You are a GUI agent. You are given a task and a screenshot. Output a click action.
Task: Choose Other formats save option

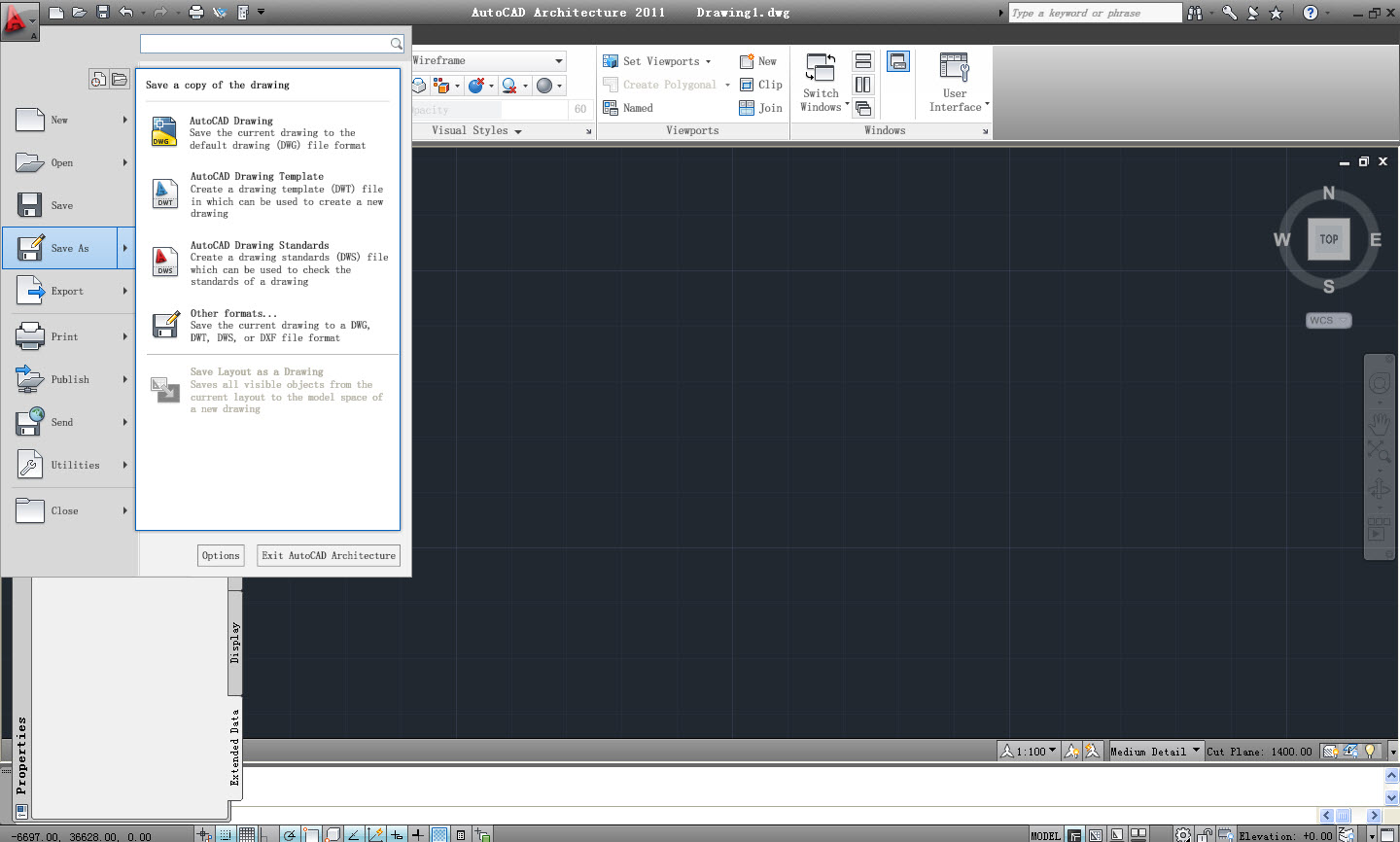click(268, 325)
